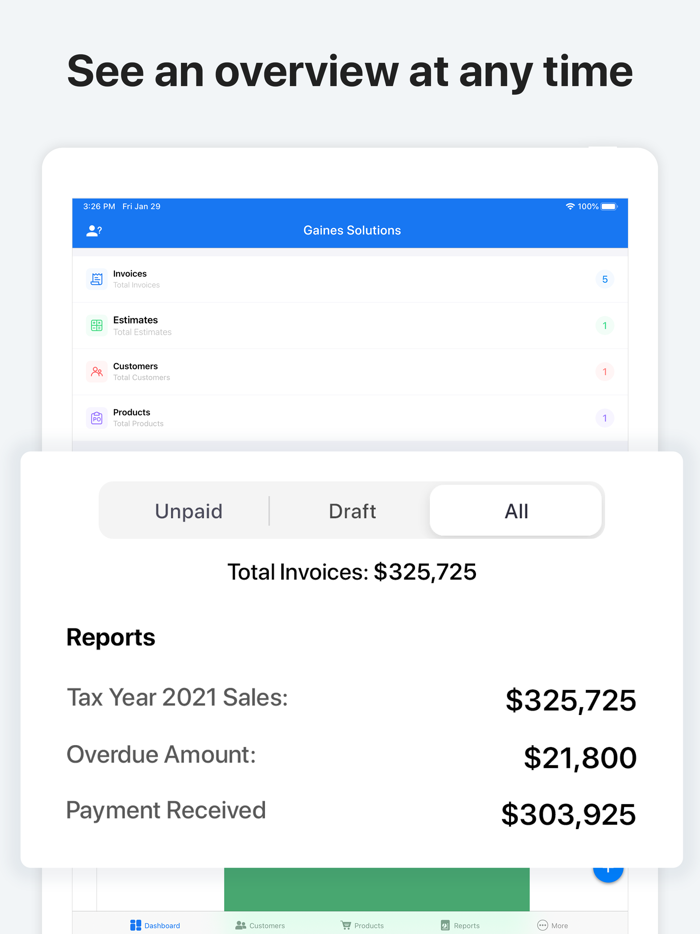Open the Invoices receipt icon
This screenshot has width=700, height=934.
pos(97,279)
